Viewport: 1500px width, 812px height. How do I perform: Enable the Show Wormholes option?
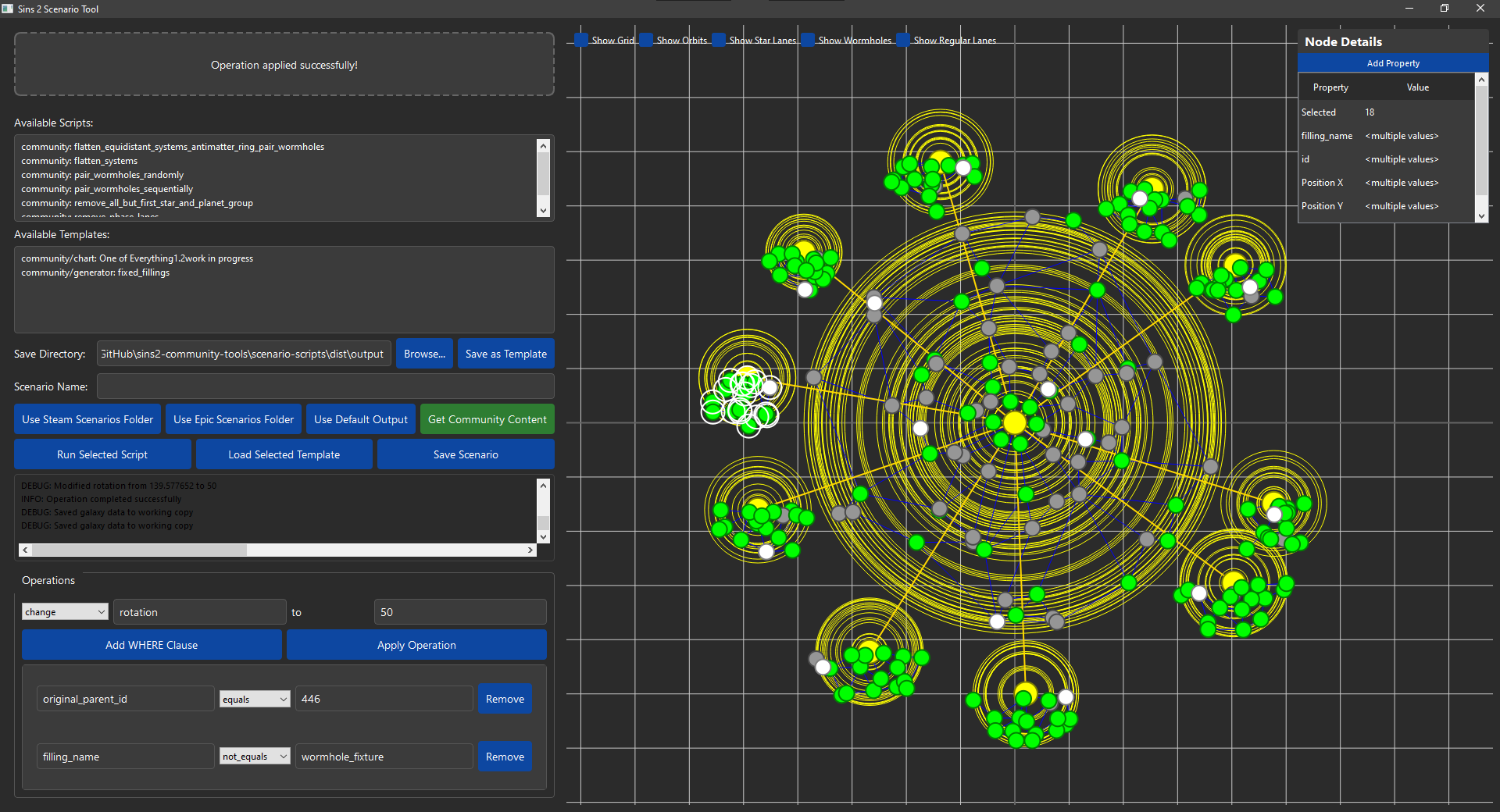[x=807, y=40]
